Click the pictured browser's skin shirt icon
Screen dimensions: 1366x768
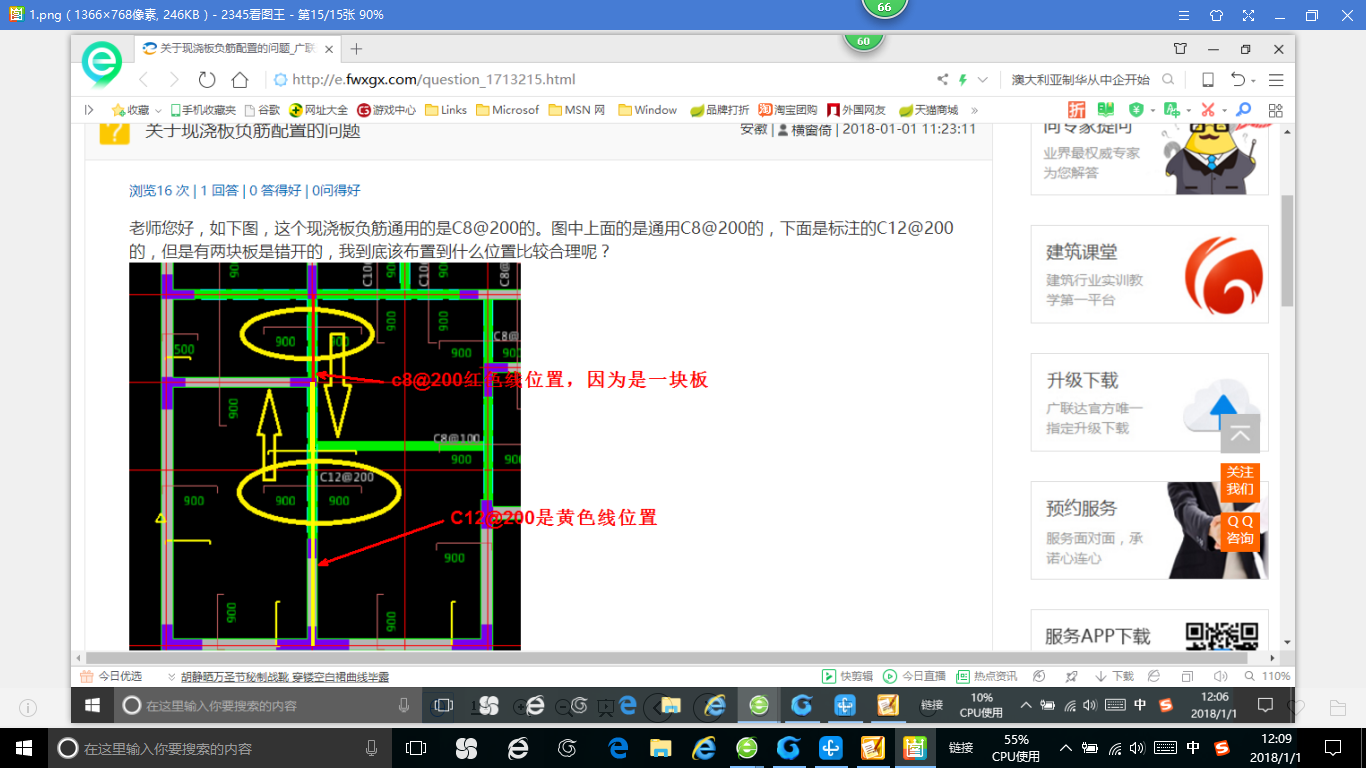point(1181,49)
